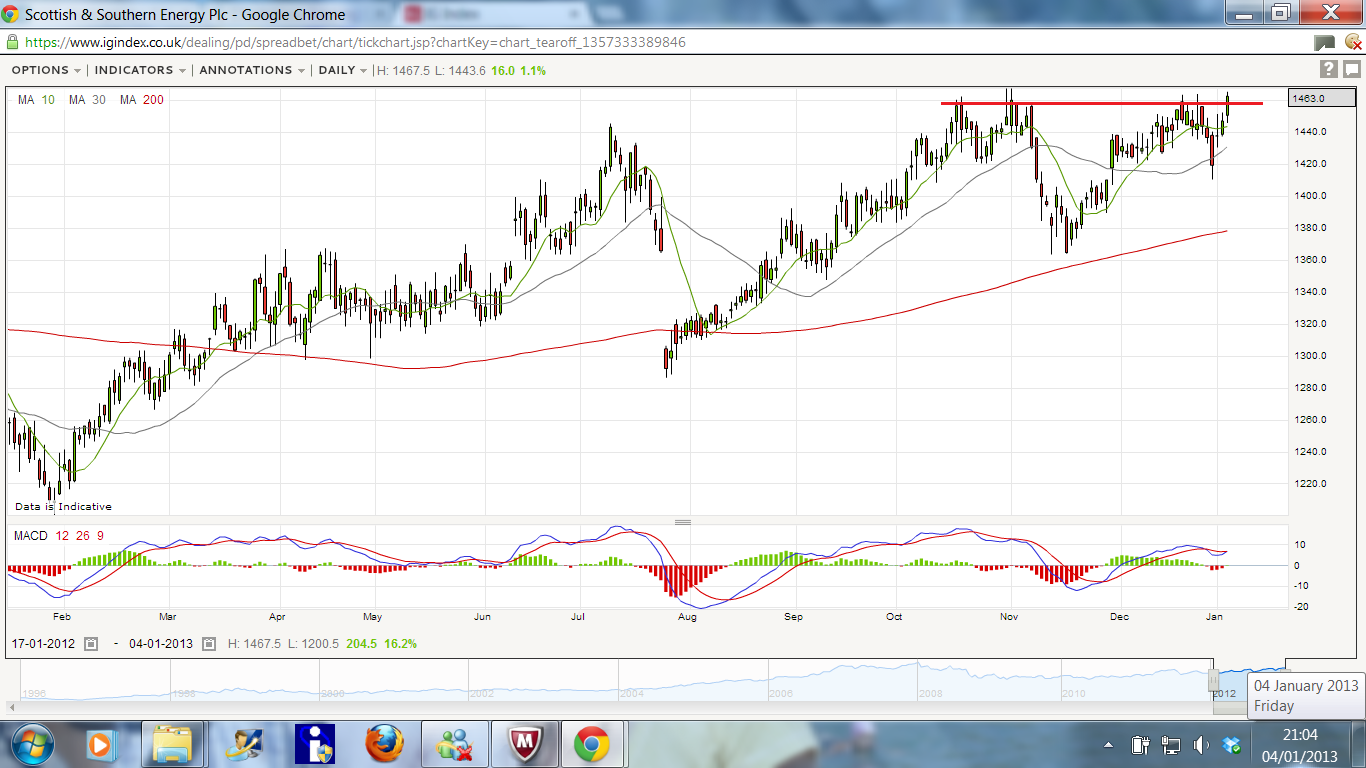Click Show desktop button at taskbar end
This screenshot has width=1366, height=768.
pos(1358,744)
